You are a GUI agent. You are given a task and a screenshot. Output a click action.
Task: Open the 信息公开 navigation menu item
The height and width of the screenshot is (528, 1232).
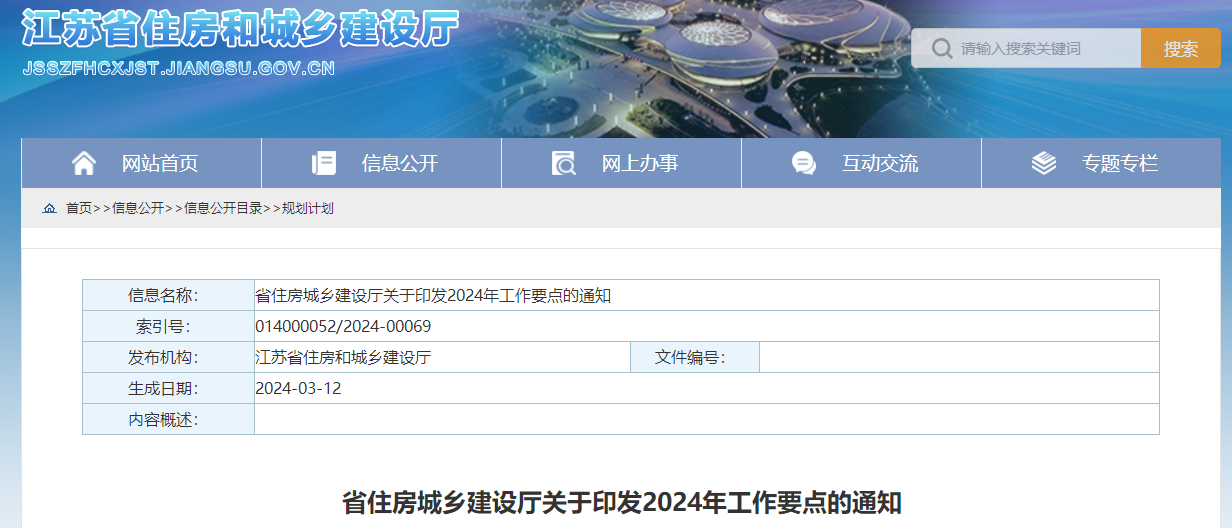tap(400, 163)
